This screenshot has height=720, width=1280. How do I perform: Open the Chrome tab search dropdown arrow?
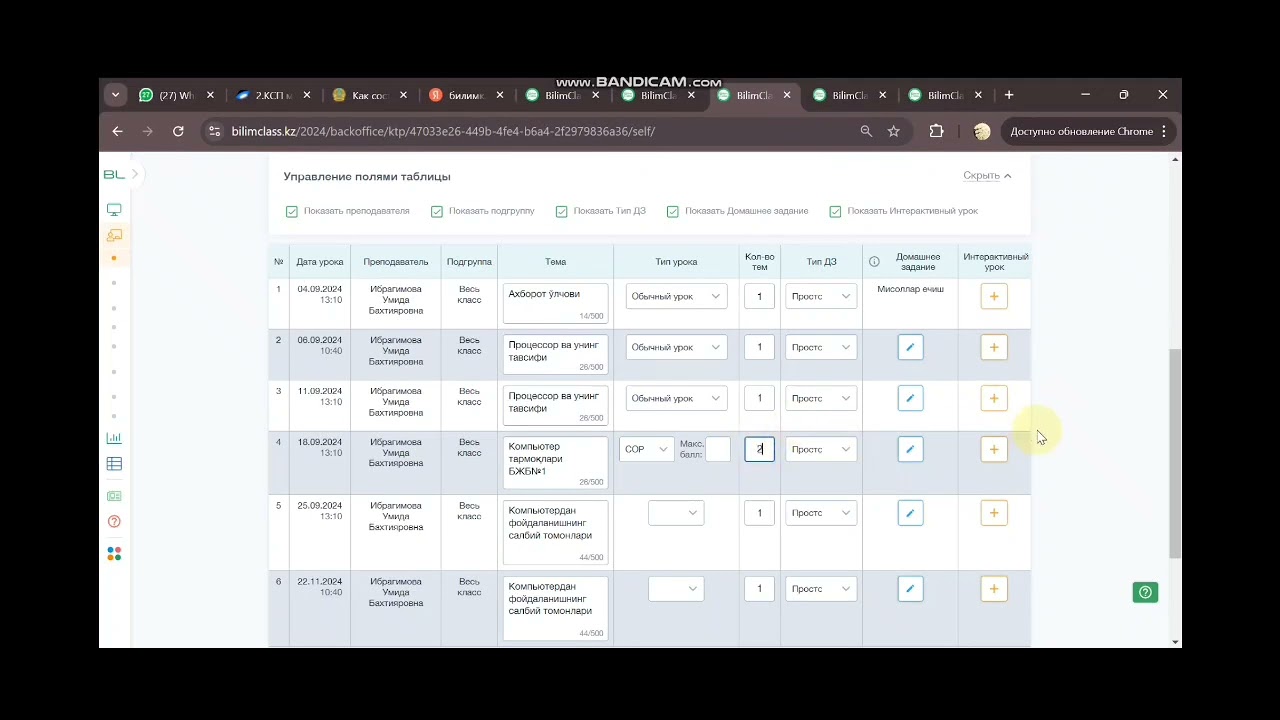[x=115, y=95]
